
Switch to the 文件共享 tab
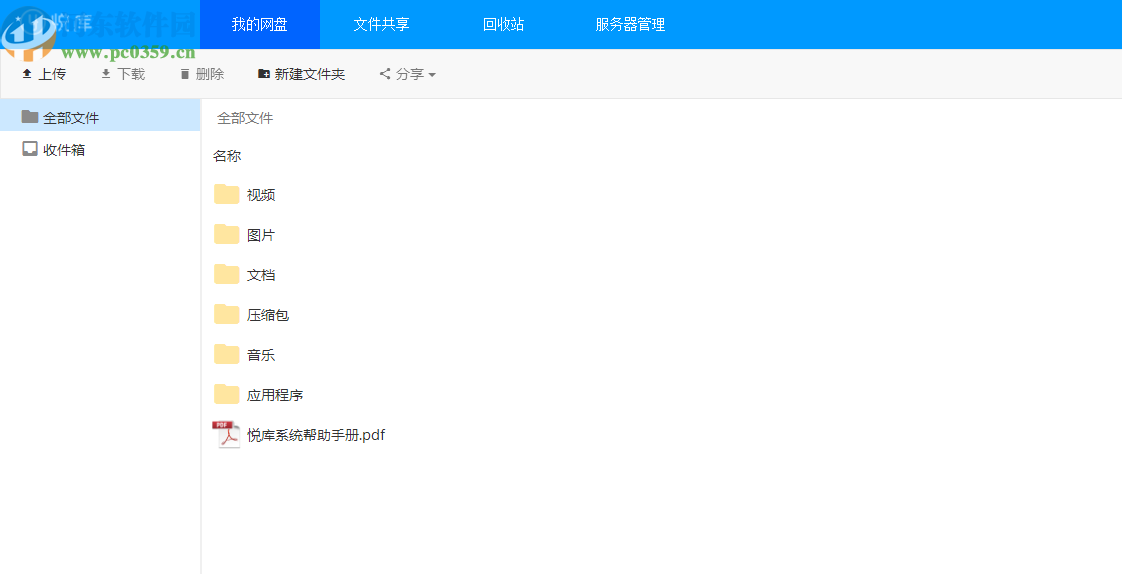[x=381, y=24]
